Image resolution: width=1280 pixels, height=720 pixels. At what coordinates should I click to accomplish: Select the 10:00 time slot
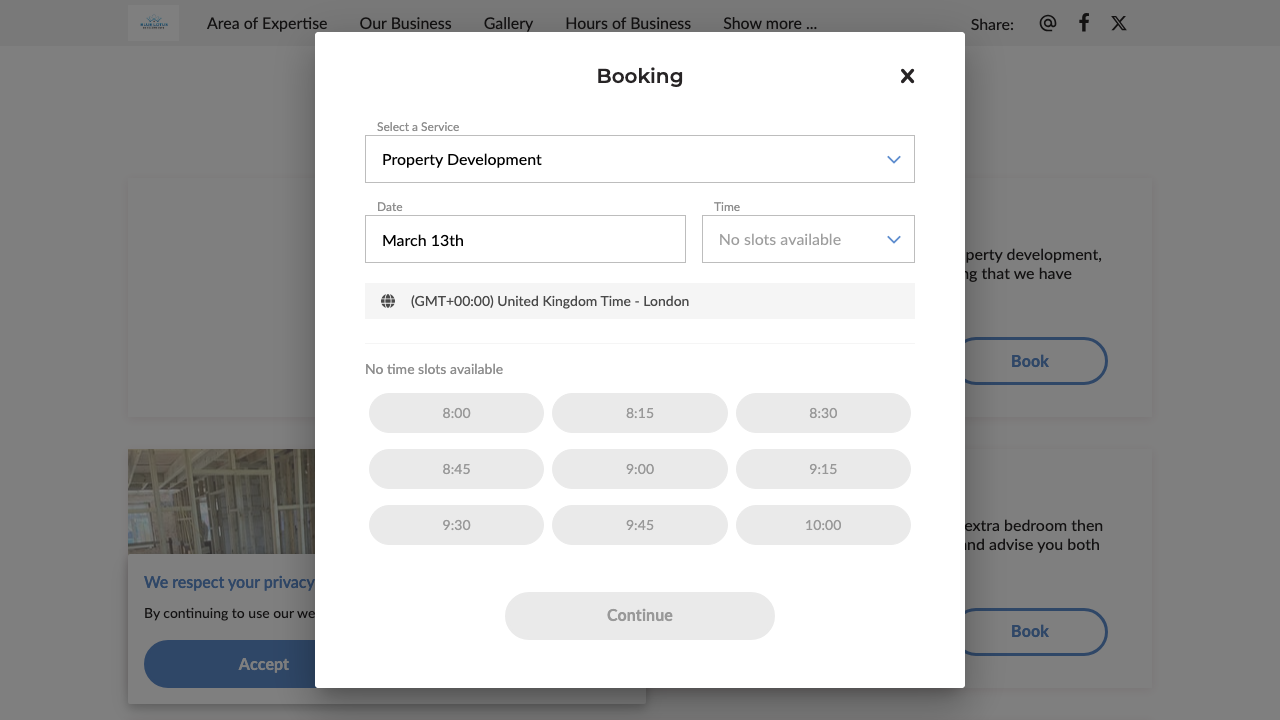pyautogui.click(x=823, y=524)
